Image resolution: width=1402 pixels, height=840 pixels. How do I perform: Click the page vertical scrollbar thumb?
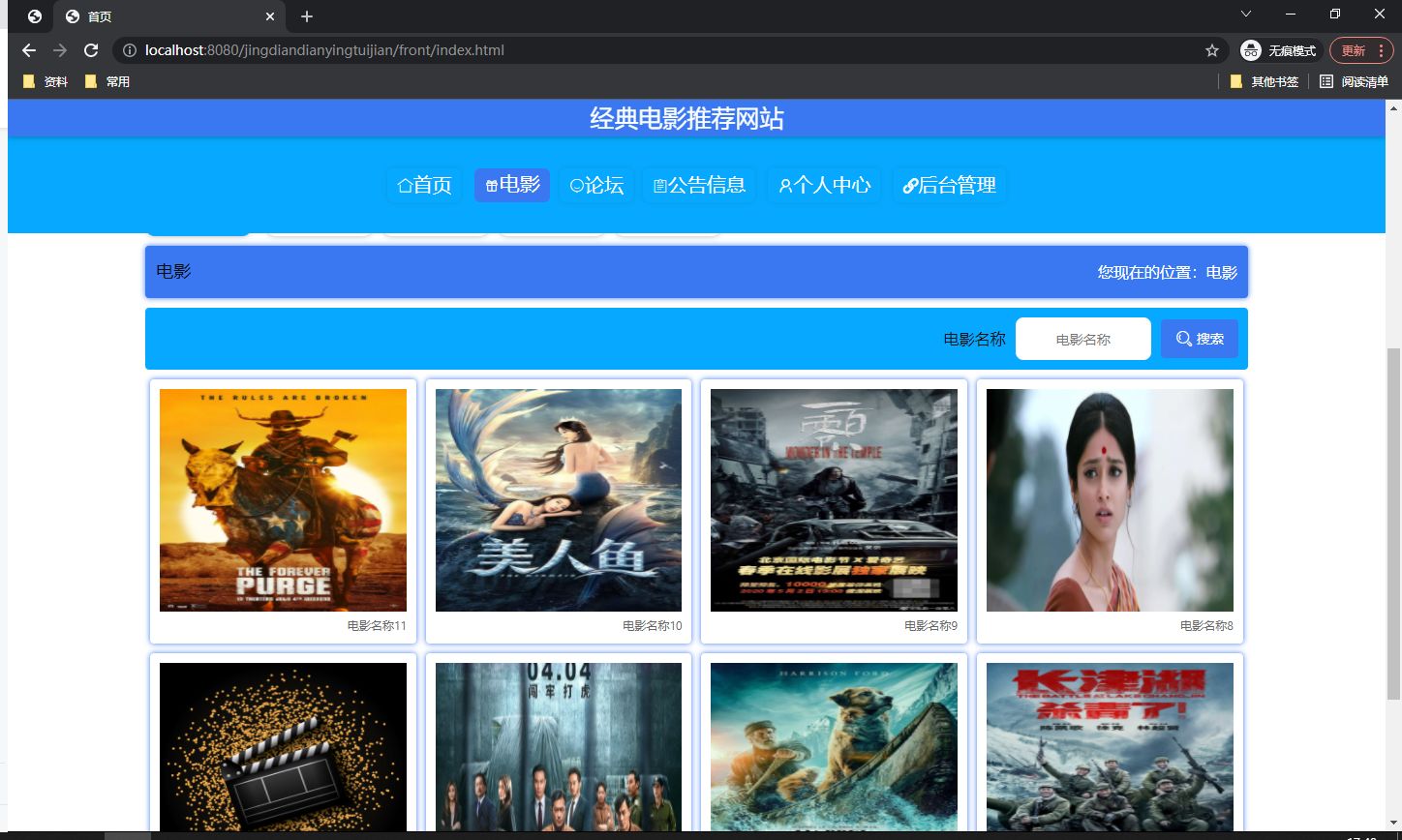click(x=1394, y=523)
